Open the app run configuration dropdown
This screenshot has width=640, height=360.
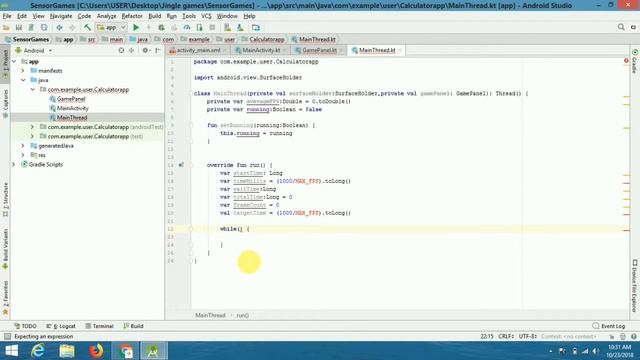(111, 27)
